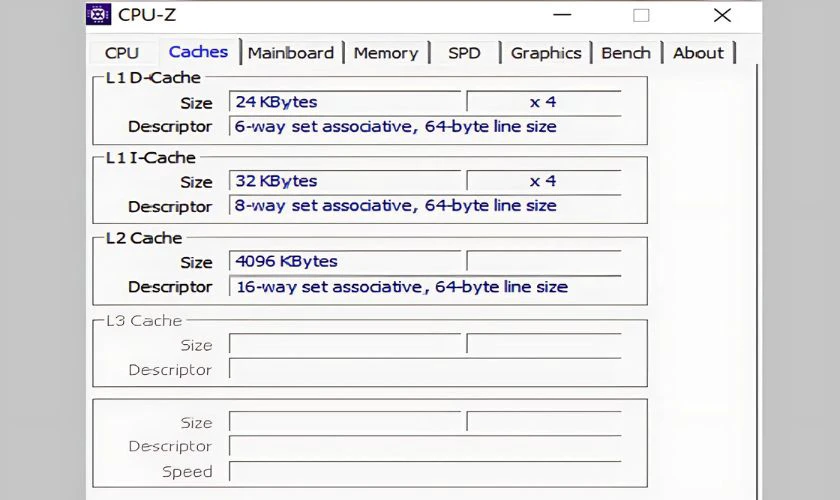Click the empty Descriptor field above Speed
Viewport: 840px width, 500px height.
tap(425, 446)
